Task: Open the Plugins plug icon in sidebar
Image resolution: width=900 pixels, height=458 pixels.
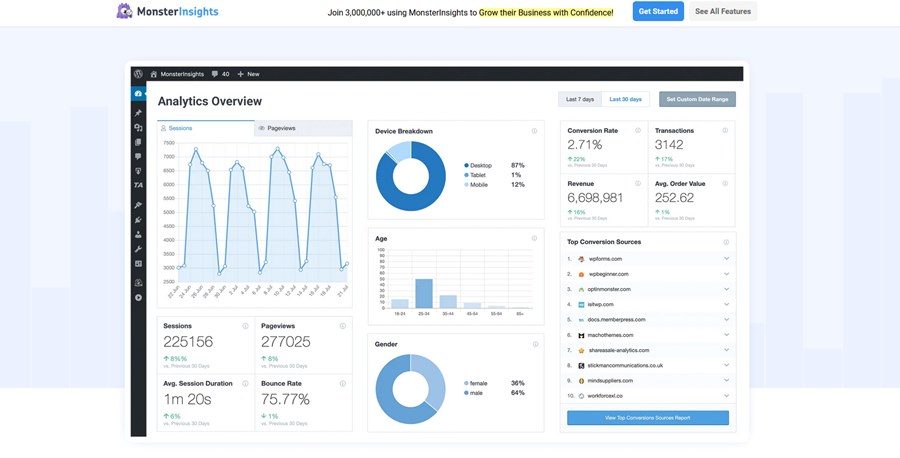Action: coord(138,220)
